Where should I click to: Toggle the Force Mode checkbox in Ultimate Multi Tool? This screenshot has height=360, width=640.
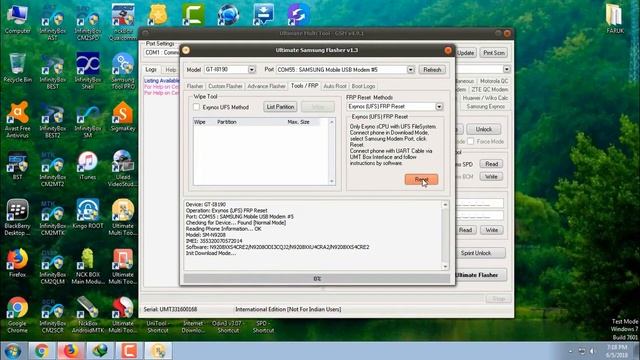(x=471, y=141)
